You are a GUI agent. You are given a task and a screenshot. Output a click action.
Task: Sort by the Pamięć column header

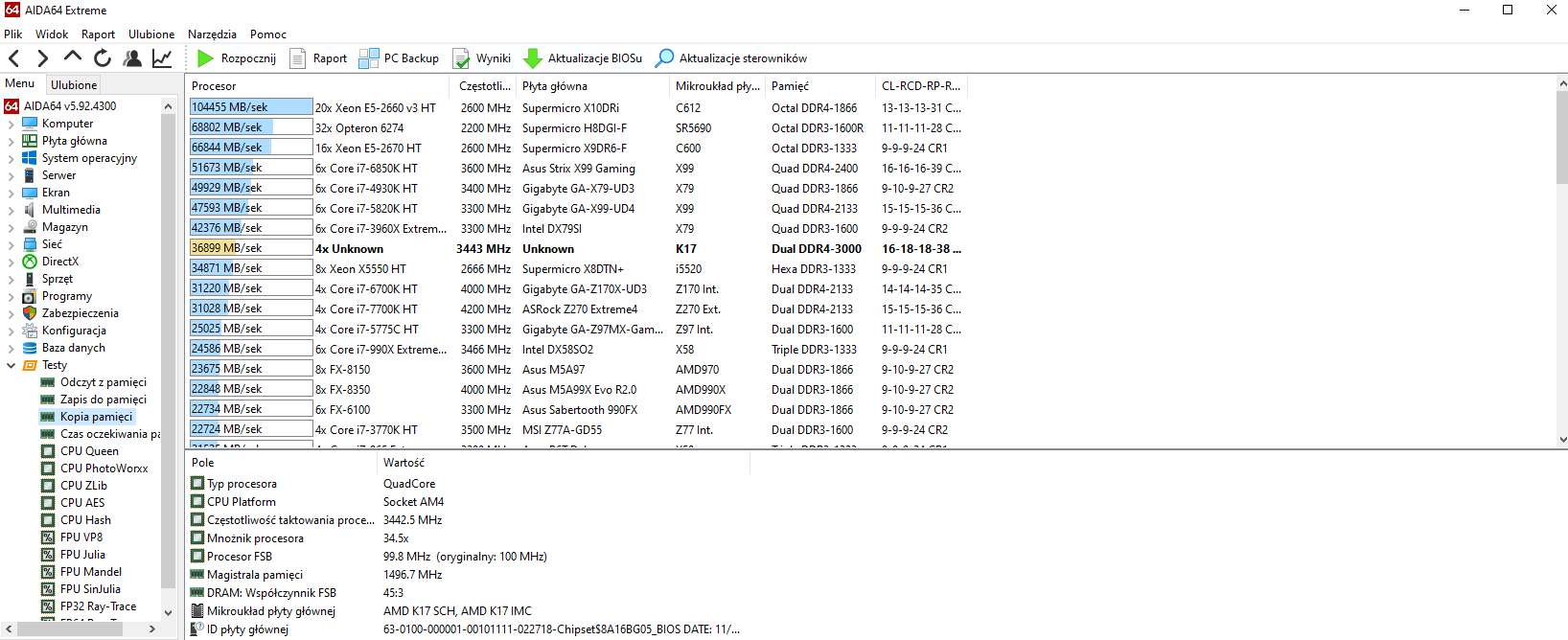[820, 86]
